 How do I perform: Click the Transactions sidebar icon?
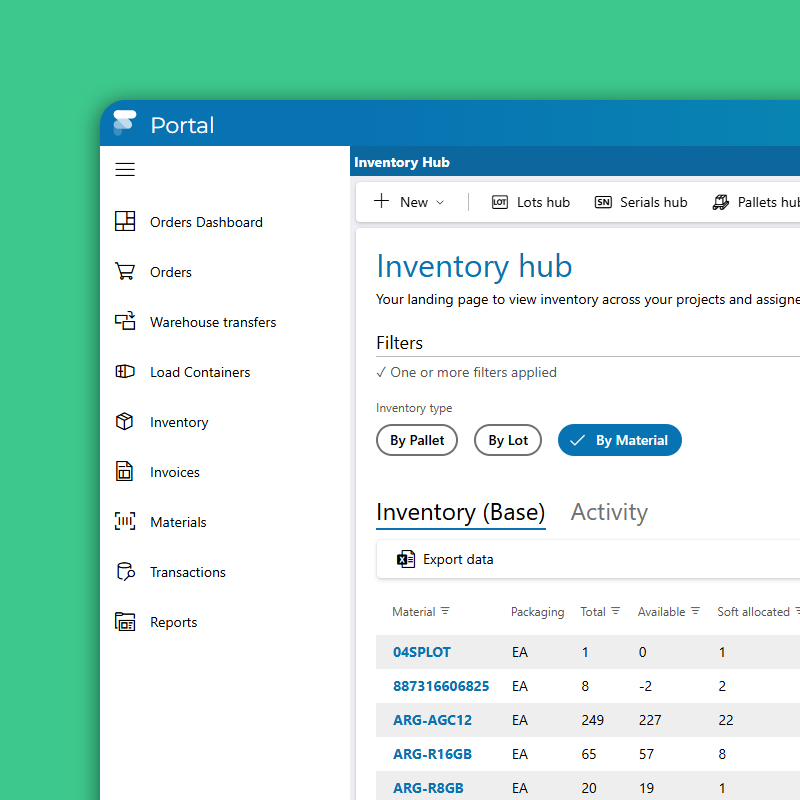pyautogui.click(x=125, y=572)
